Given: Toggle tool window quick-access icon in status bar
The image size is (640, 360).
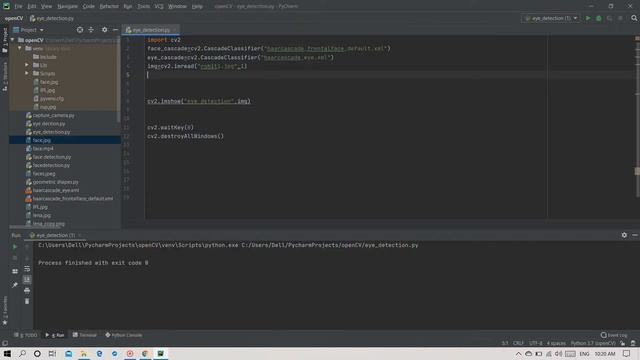Looking at the screenshot, I should click(5, 344).
